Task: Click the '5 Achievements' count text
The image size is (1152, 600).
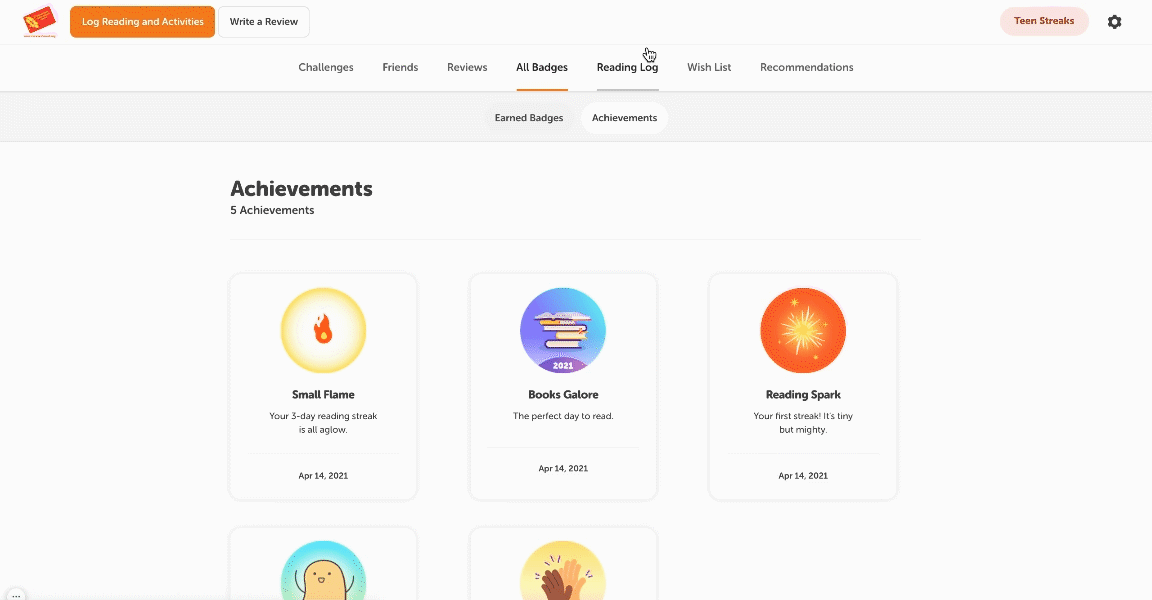Action: point(272,210)
